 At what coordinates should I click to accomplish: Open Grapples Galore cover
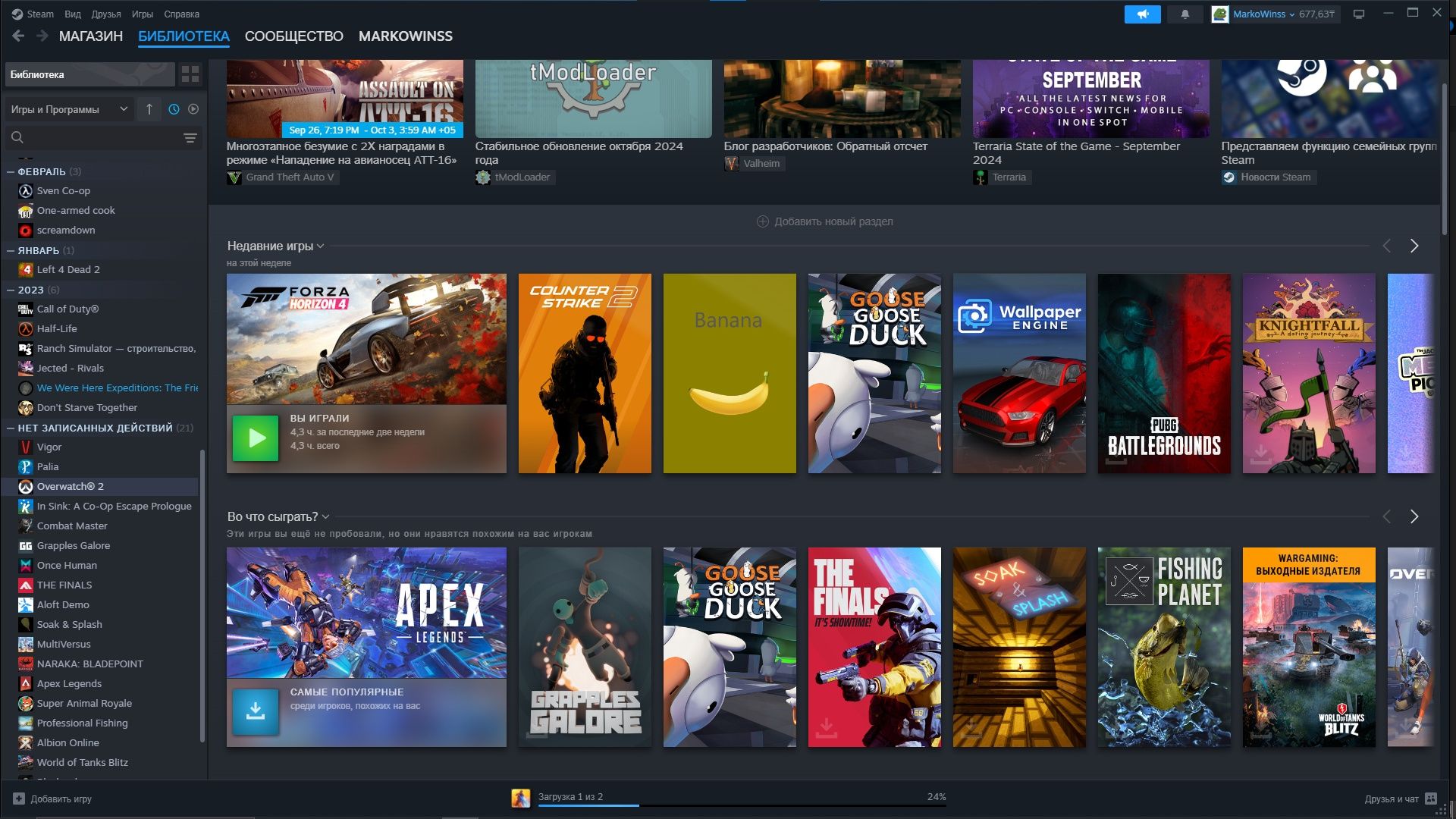[x=585, y=647]
